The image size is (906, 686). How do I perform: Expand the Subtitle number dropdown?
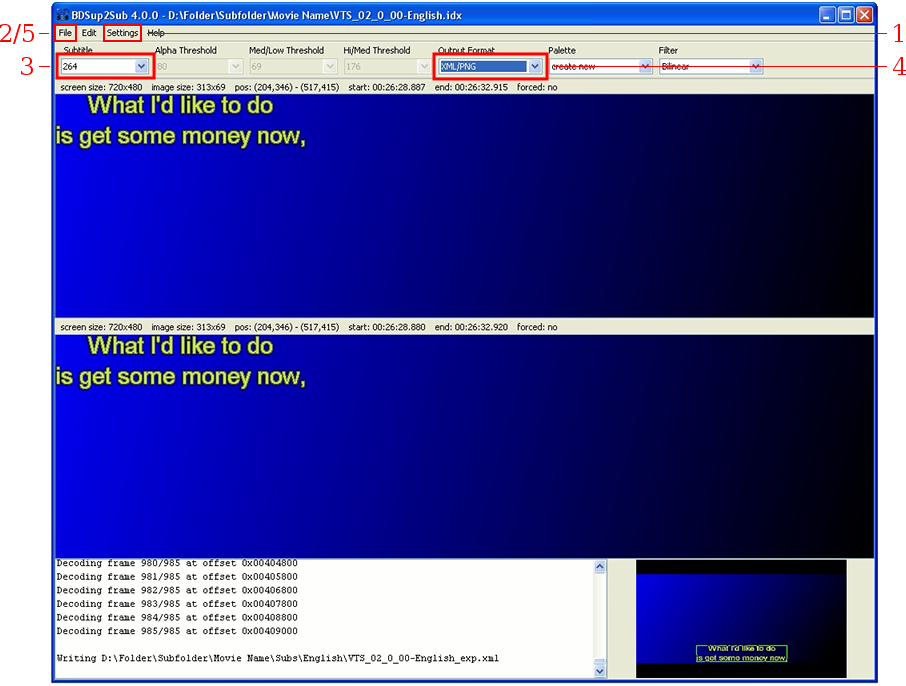tap(141, 66)
